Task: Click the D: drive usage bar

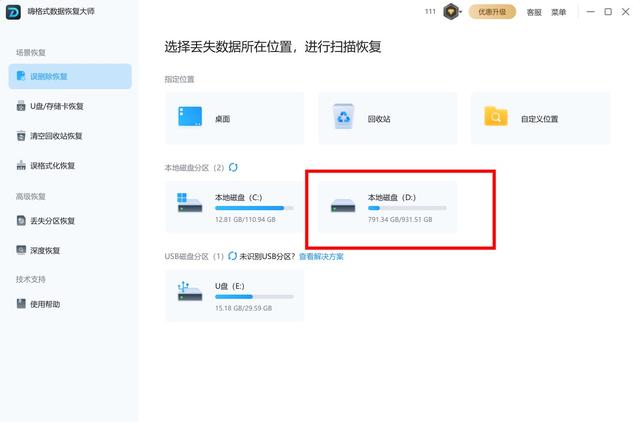Action: click(407, 208)
